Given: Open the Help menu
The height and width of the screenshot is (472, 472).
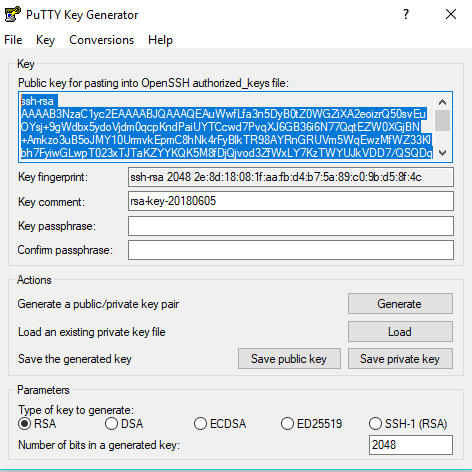Looking at the screenshot, I should (160, 40).
